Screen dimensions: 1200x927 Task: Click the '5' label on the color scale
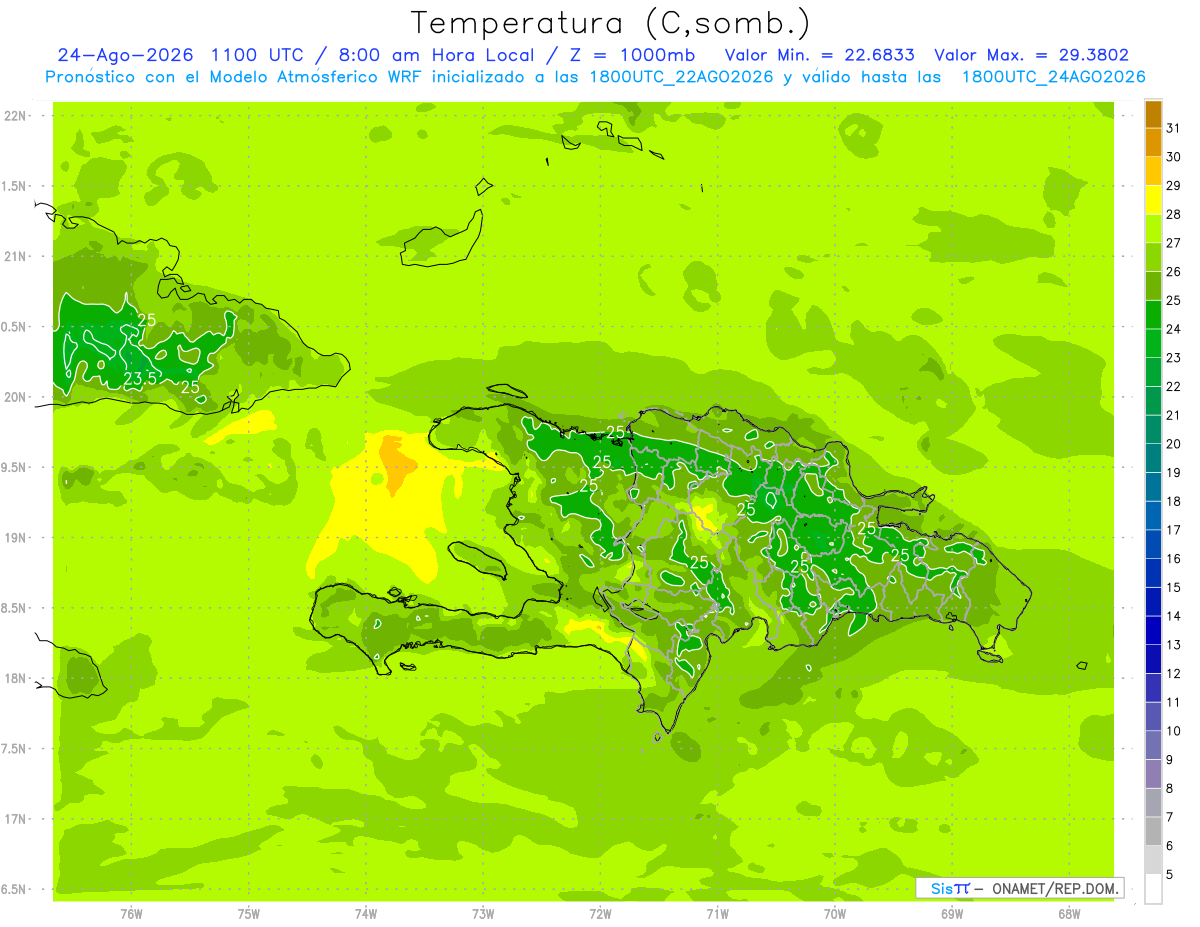coord(1170,874)
